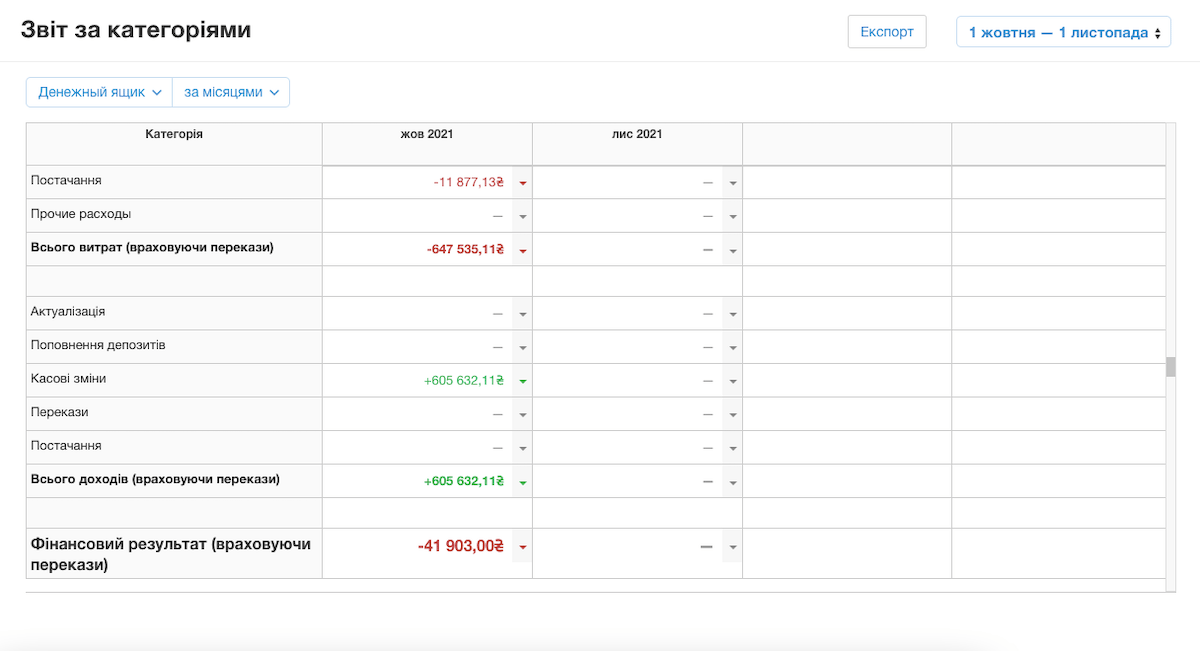Open the date range selector for 1 жовтня — 1 листопада

click(x=1063, y=32)
